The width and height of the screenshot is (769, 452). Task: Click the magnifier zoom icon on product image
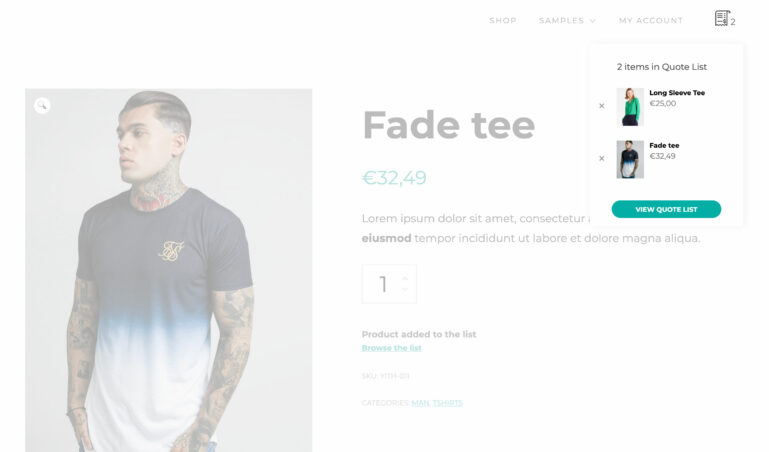click(x=42, y=105)
